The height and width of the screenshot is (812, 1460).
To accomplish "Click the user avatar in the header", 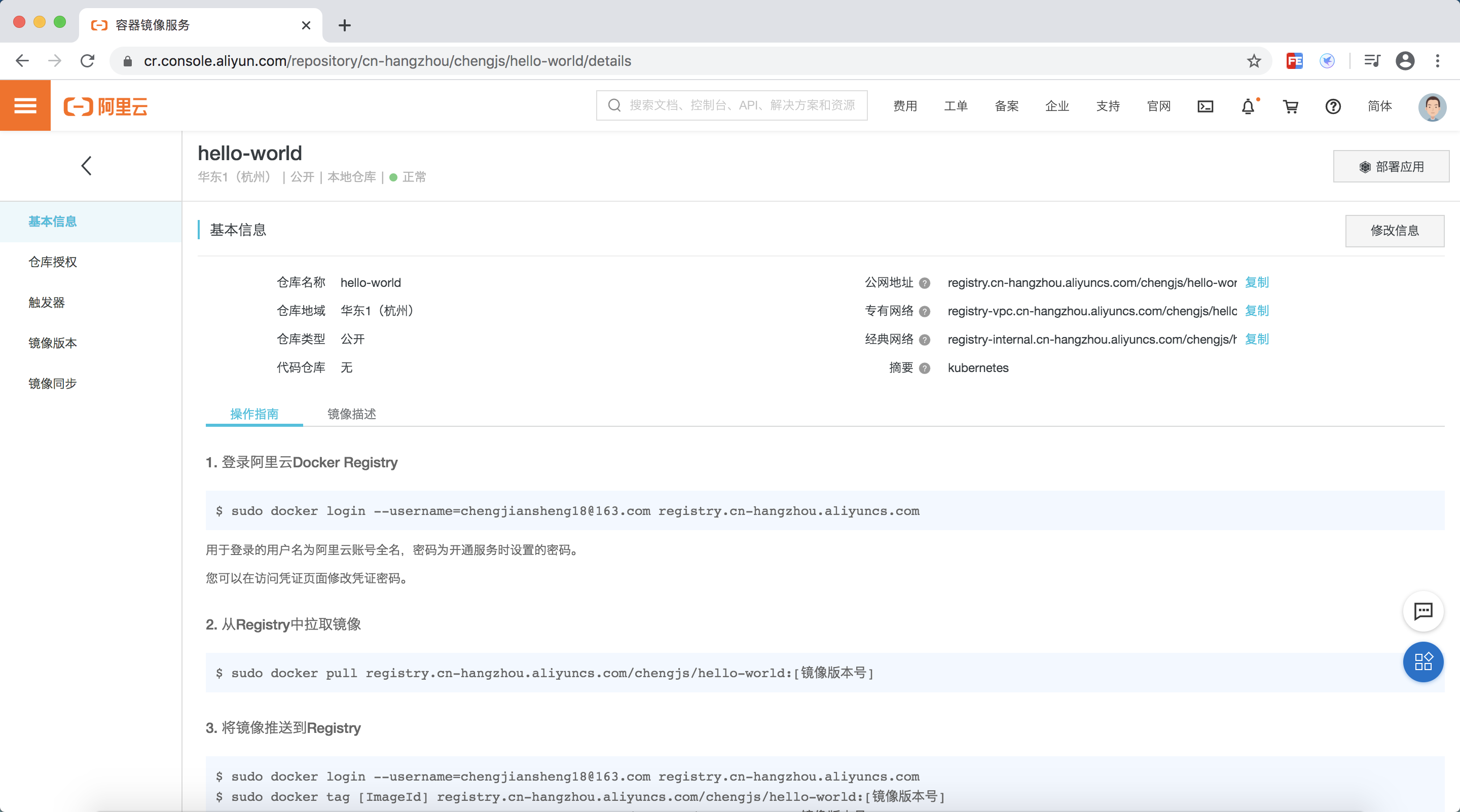I will pos(1432,106).
